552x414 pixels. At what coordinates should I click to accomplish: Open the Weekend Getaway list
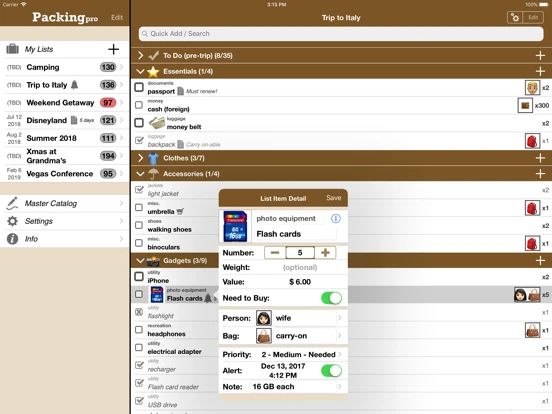pyautogui.click(x=65, y=103)
